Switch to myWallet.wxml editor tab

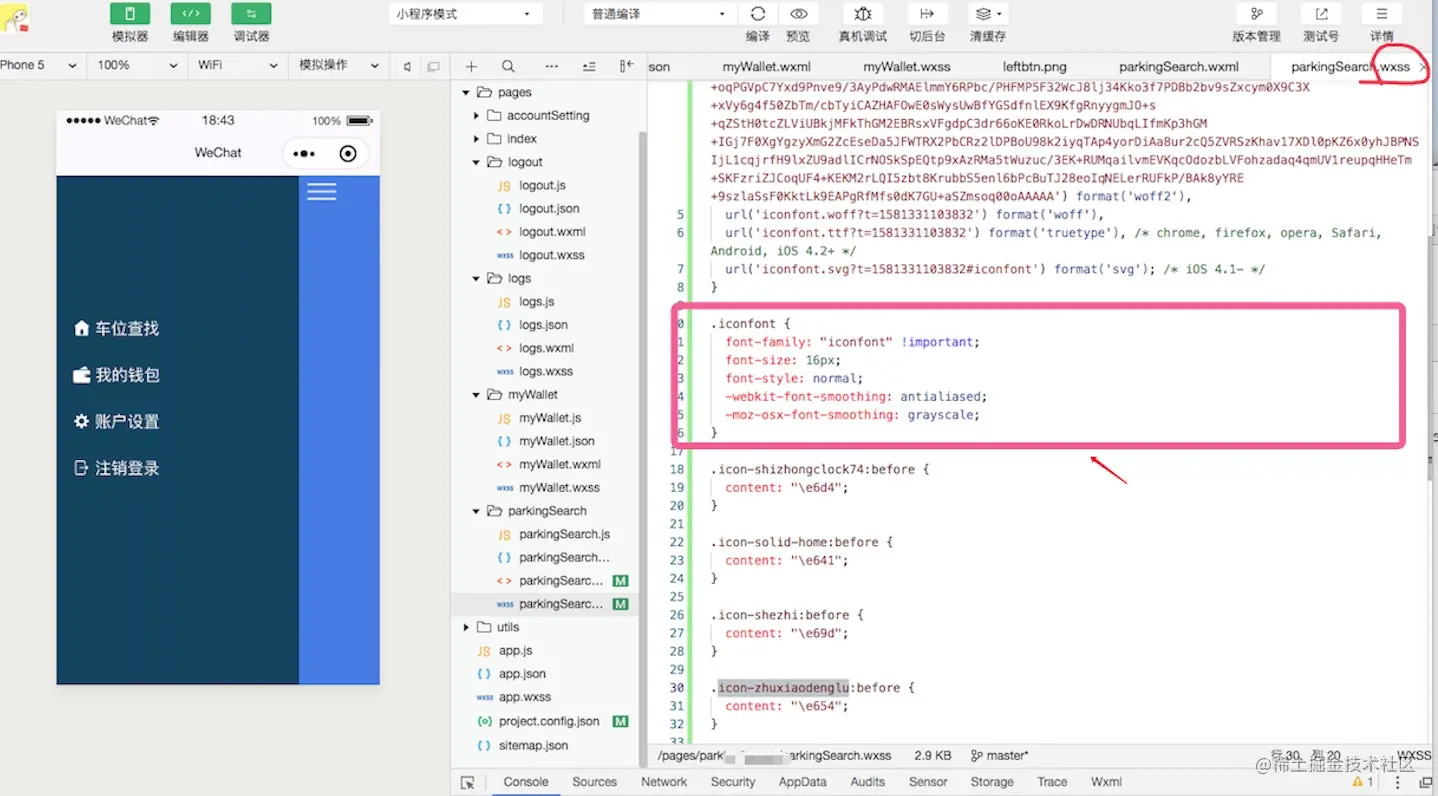(767, 67)
